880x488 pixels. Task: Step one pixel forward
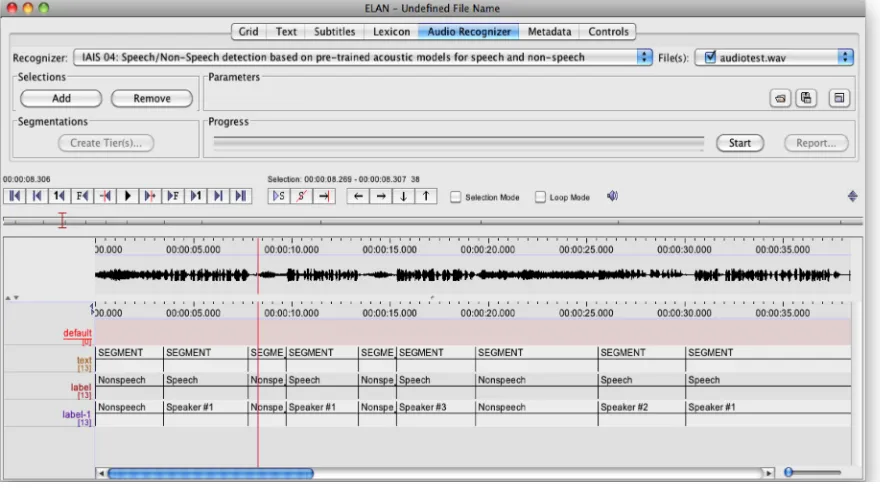tap(150, 196)
